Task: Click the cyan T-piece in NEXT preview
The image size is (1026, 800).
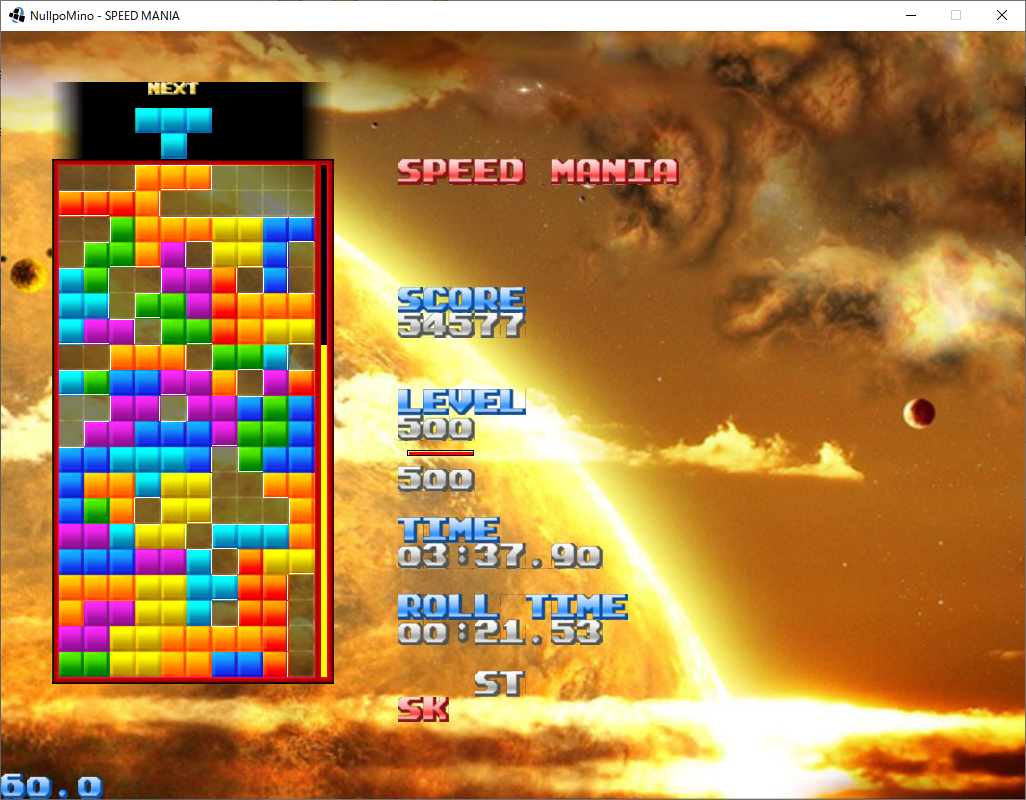Action: coord(173,133)
